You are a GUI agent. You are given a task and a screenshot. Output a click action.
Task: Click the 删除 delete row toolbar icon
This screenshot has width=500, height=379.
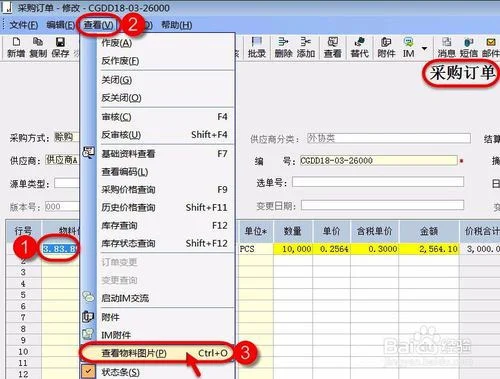pyautogui.click(x=283, y=47)
